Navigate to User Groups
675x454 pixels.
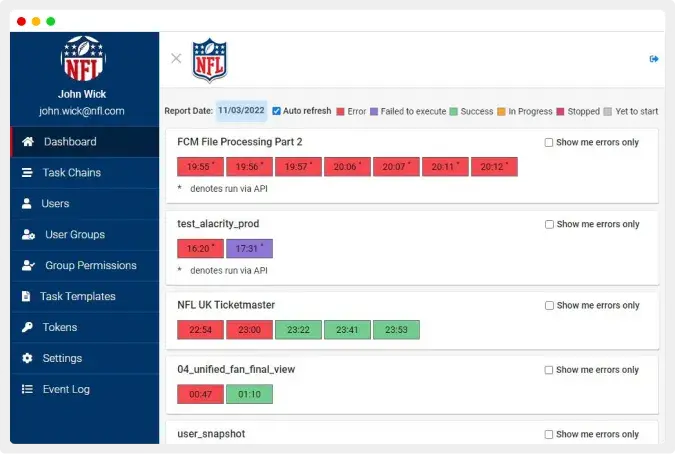coord(84,235)
